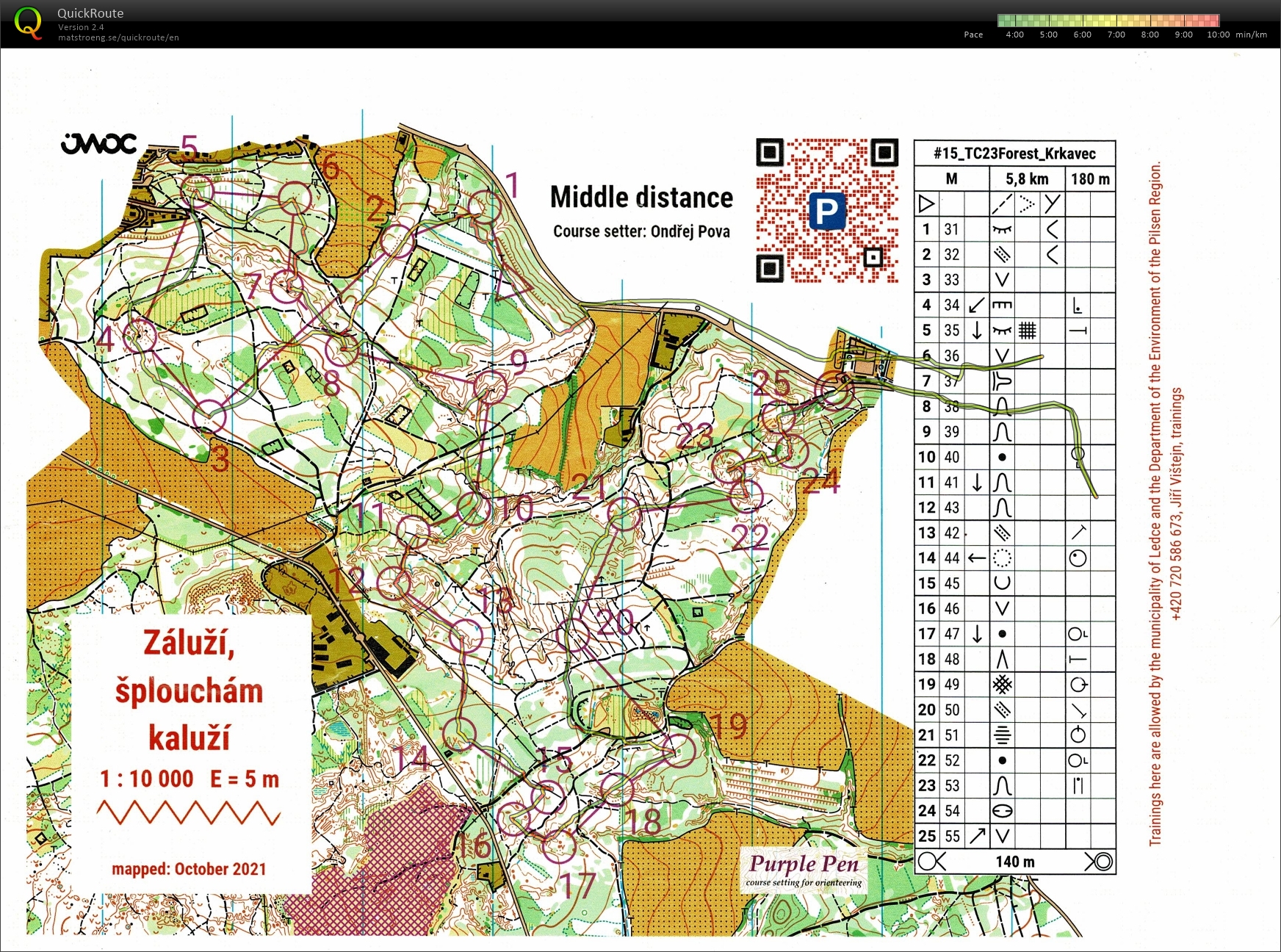This screenshot has width=1281, height=952.
Task: Select the #15_TC23Forest_Krkavec course header
Action: [x=1014, y=154]
